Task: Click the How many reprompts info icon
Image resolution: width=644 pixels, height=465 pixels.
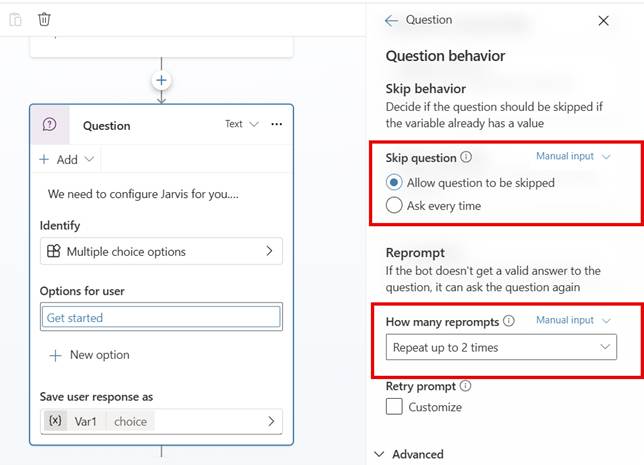Action: click(509, 321)
